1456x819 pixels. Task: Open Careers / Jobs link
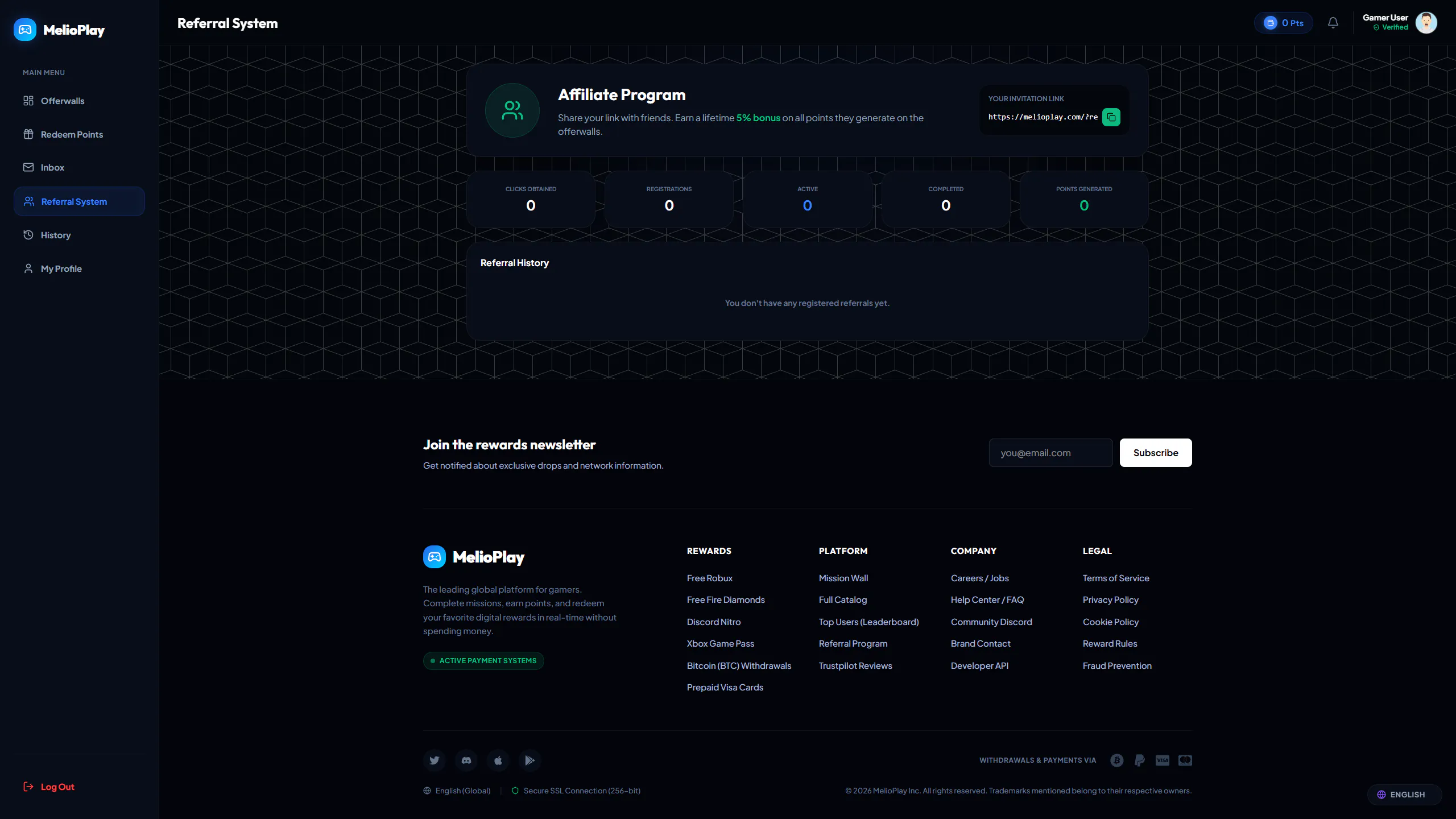coord(980,578)
